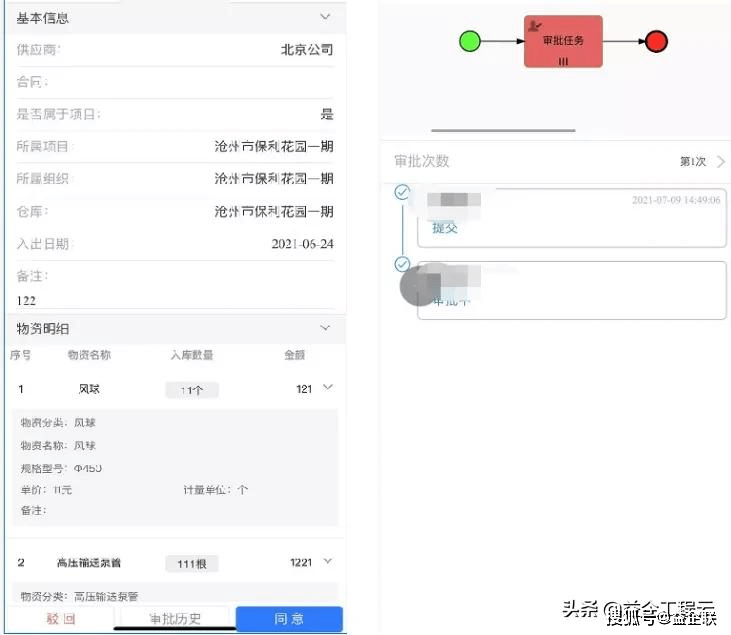Expand the 高压输送泵管 item row chevron
Screen dimensions: 731x635
[x=328, y=562]
